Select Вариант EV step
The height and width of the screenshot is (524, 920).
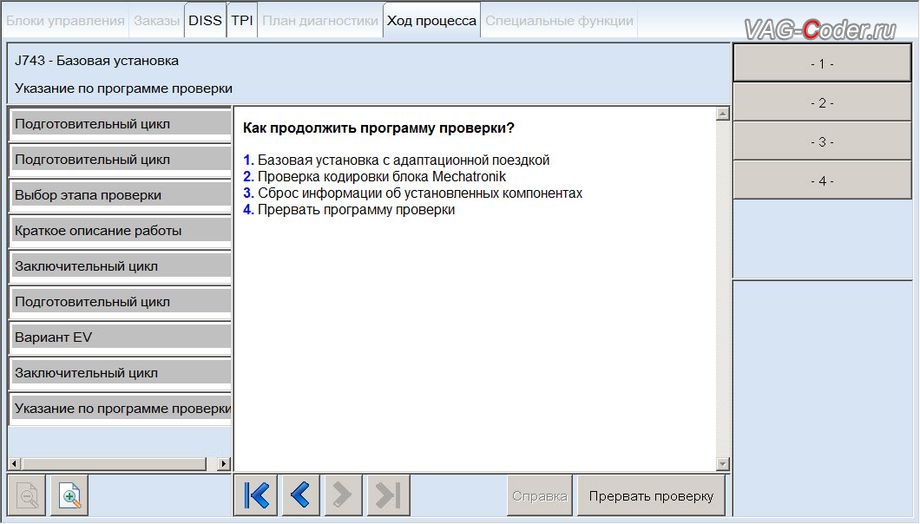(x=120, y=337)
